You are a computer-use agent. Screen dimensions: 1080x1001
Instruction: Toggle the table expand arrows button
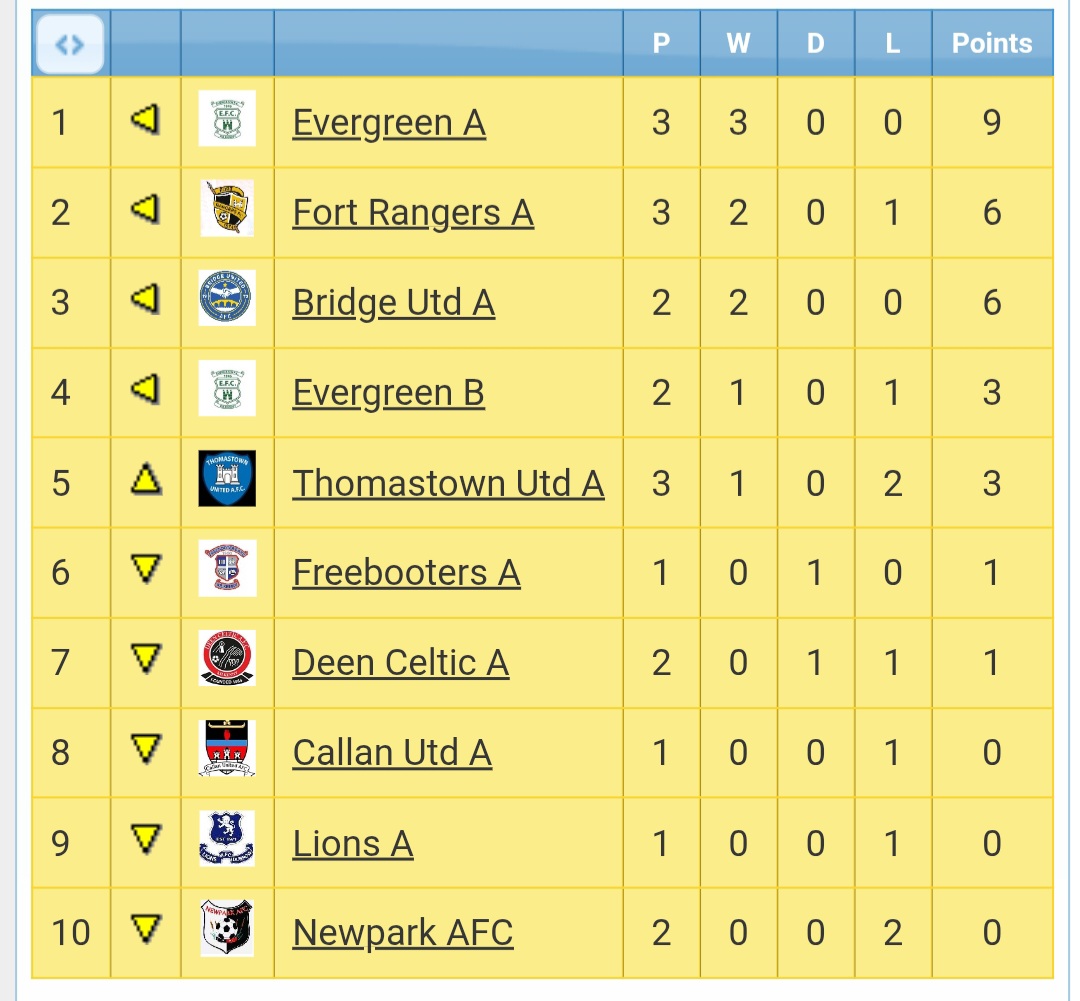tap(70, 45)
